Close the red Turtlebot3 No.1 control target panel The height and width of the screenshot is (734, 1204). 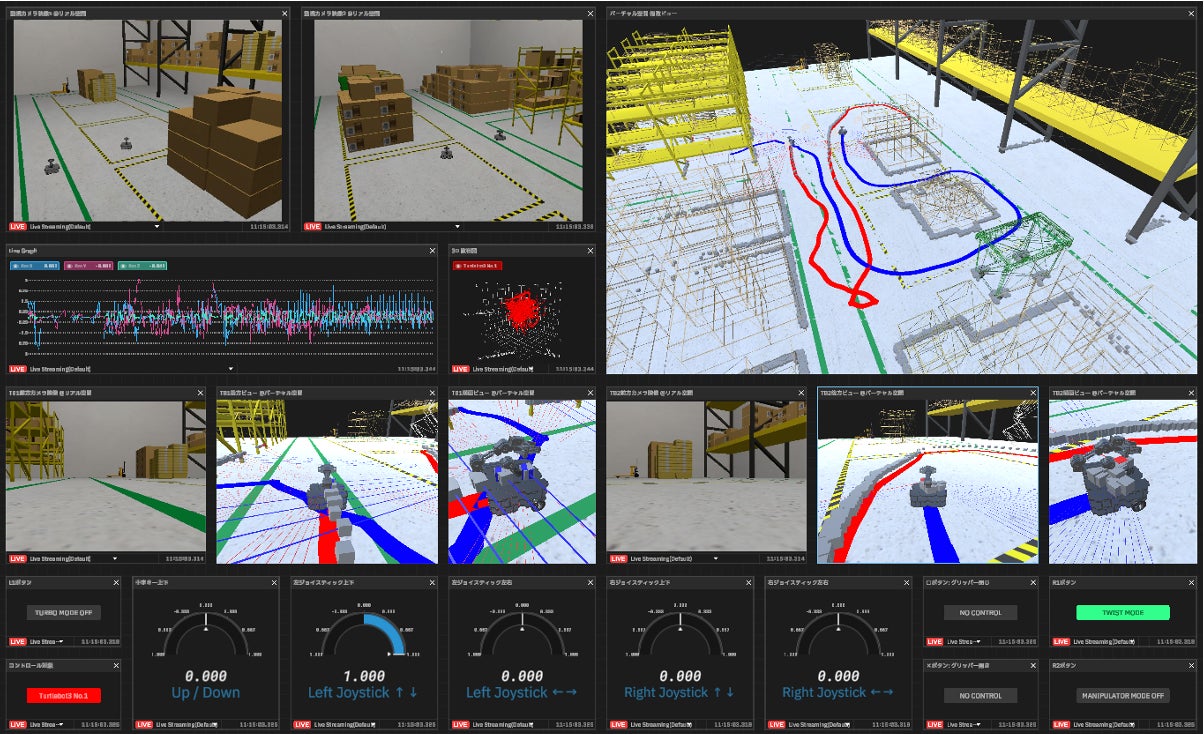click(x=116, y=665)
